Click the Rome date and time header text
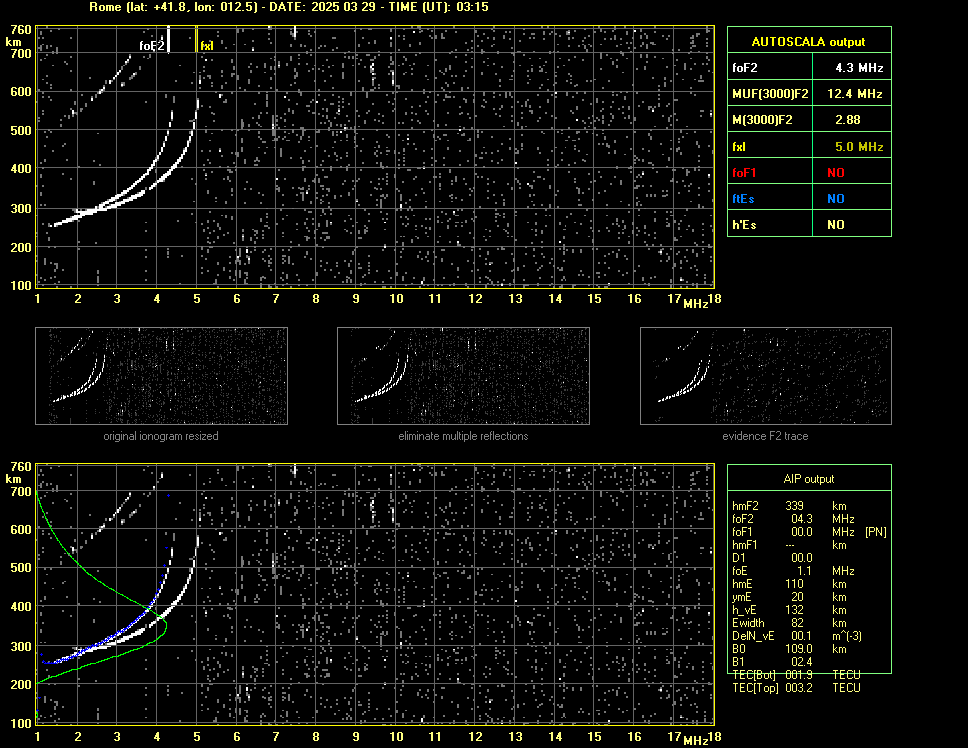This screenshot has width=968, height=748. (x=289, y=7)
